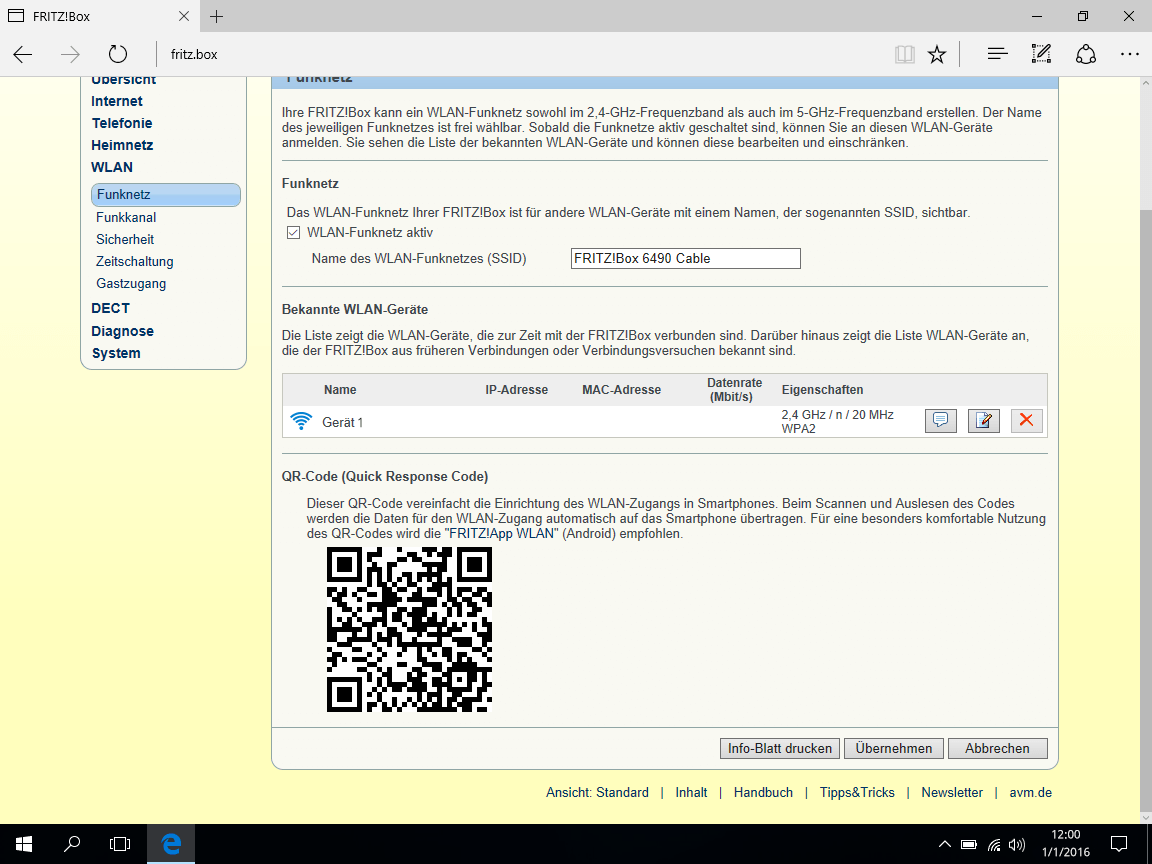Show hidden tray icons chevron

(x=945, y=845)
